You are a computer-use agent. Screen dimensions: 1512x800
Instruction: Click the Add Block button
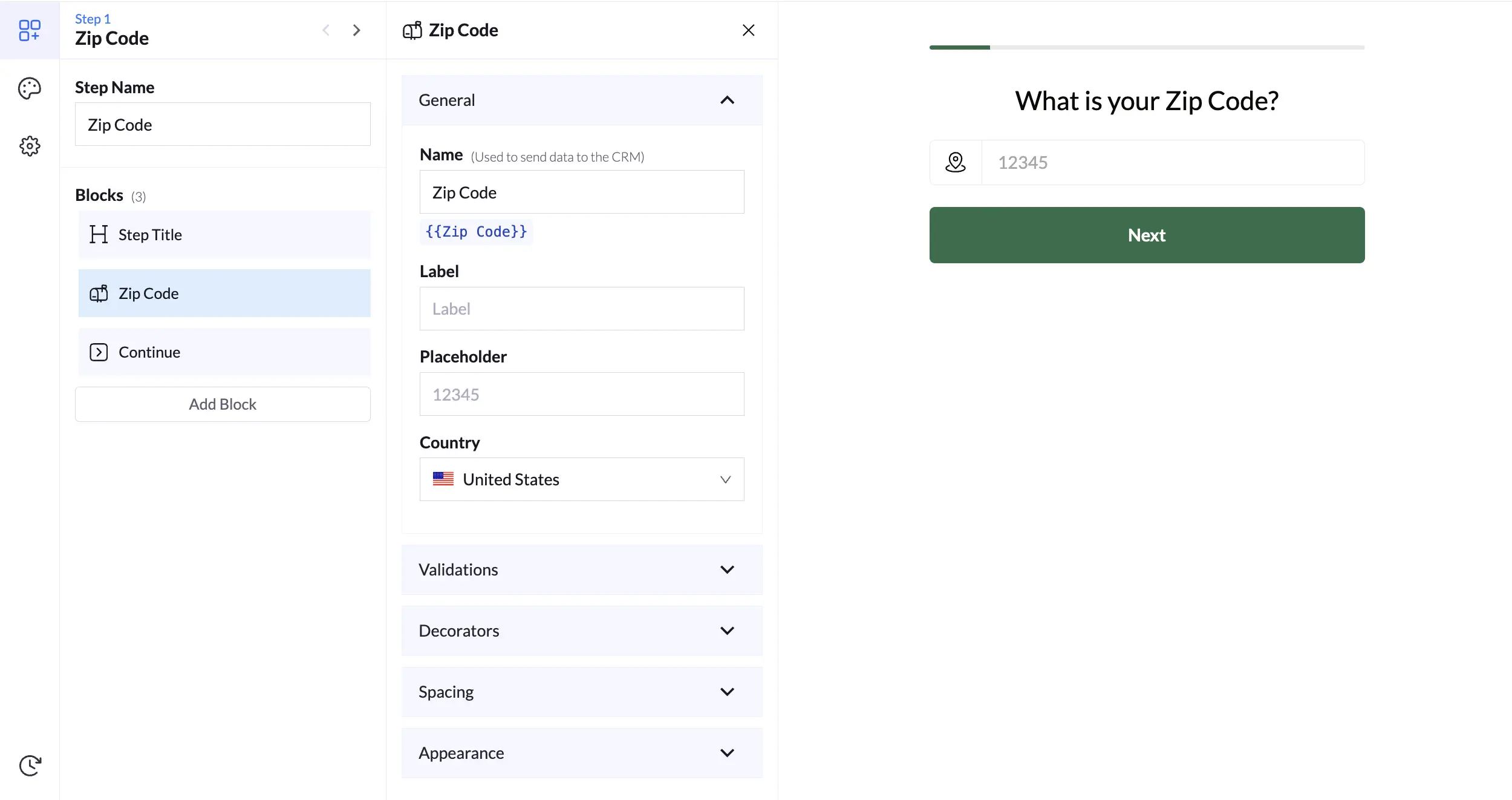[223, 404]
